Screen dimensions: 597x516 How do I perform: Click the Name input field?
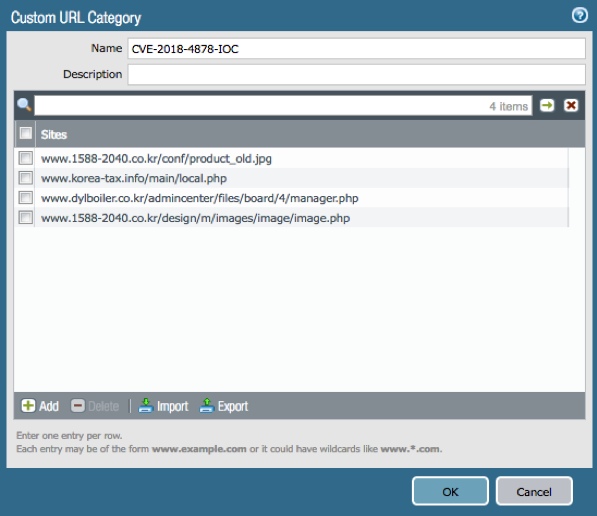[356, 48]
